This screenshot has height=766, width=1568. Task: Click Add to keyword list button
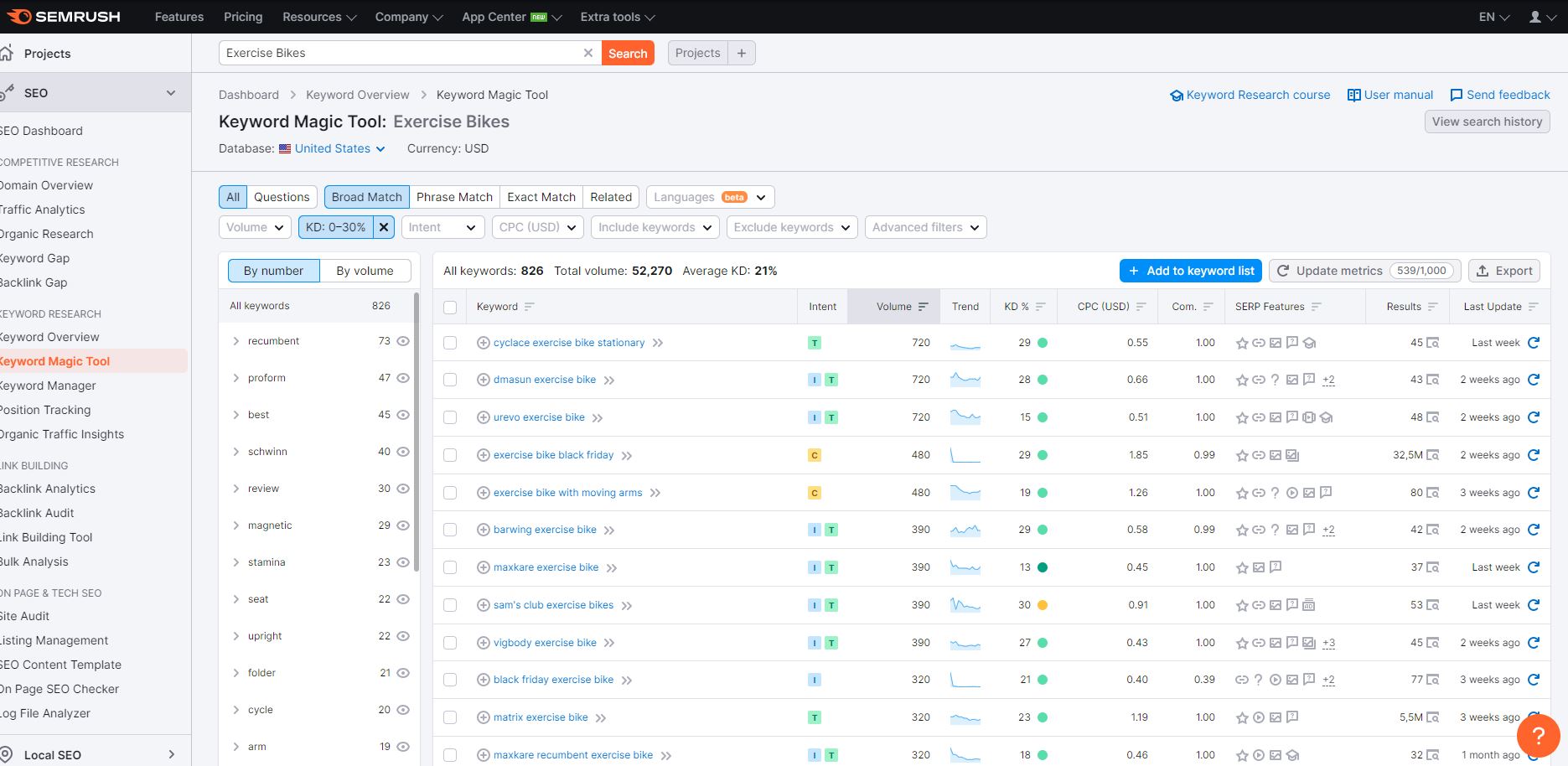tap(1191, 271)
